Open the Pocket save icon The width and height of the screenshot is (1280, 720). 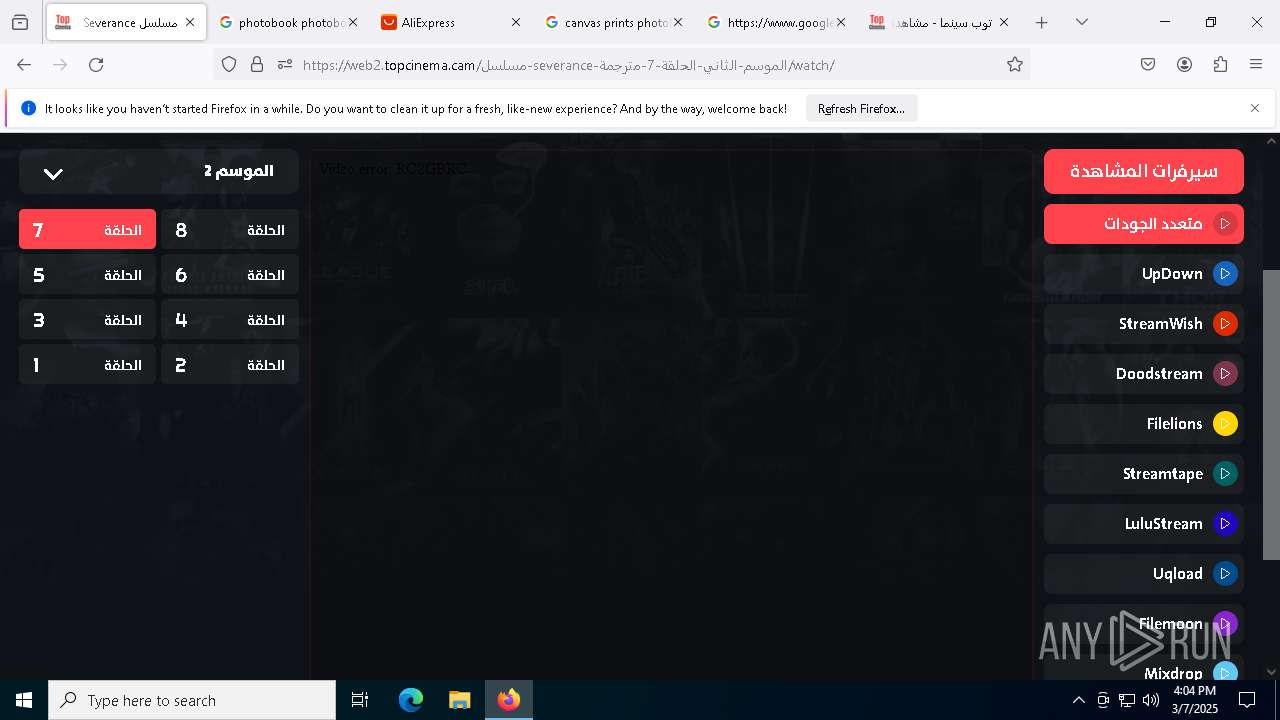pyautogui.click(x=1148, y=64)
